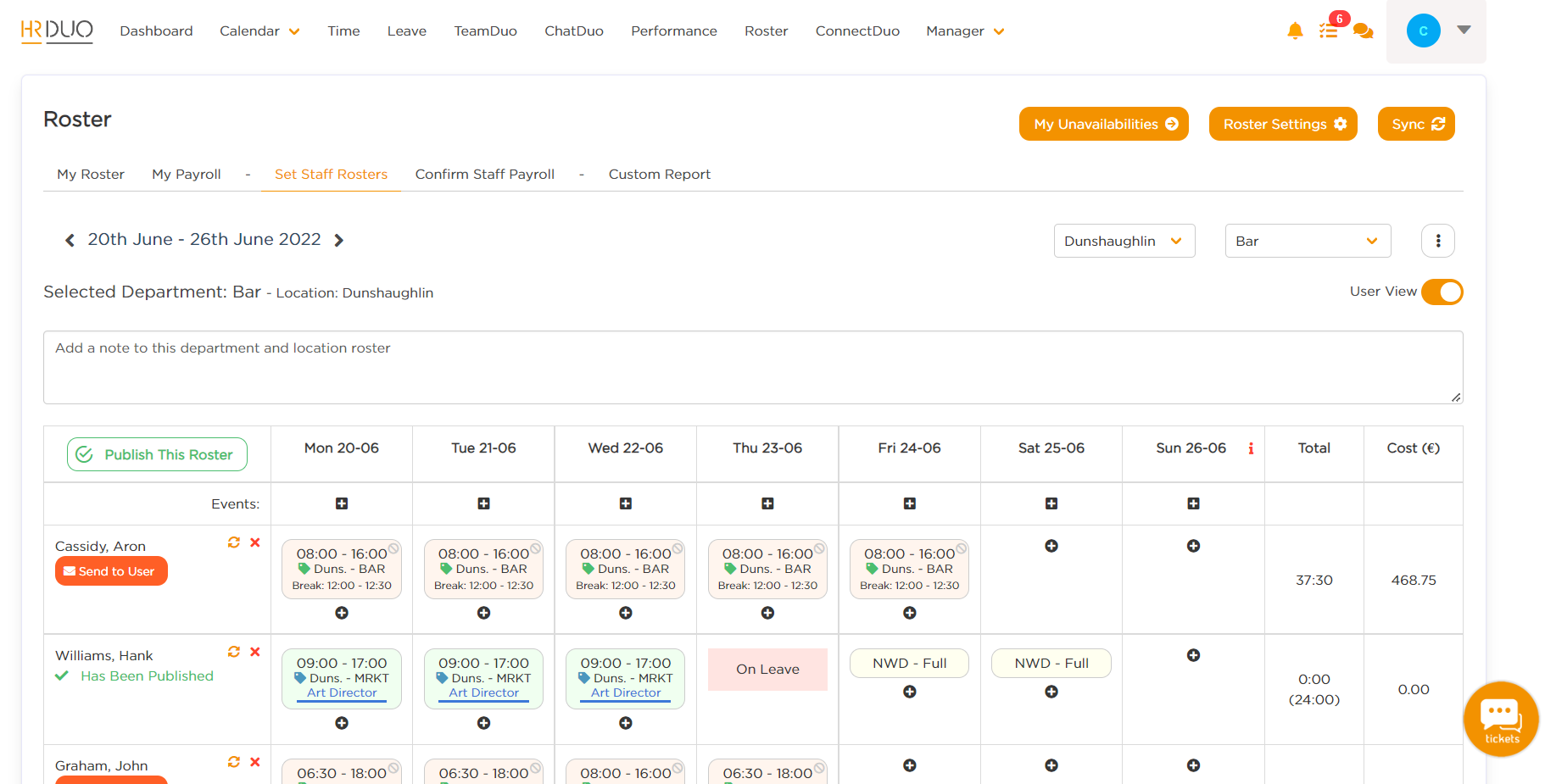Send roster to Cassidy with Send to User button
The width and height of the screenshot is (1545, 784).
(x=110, y=570)
